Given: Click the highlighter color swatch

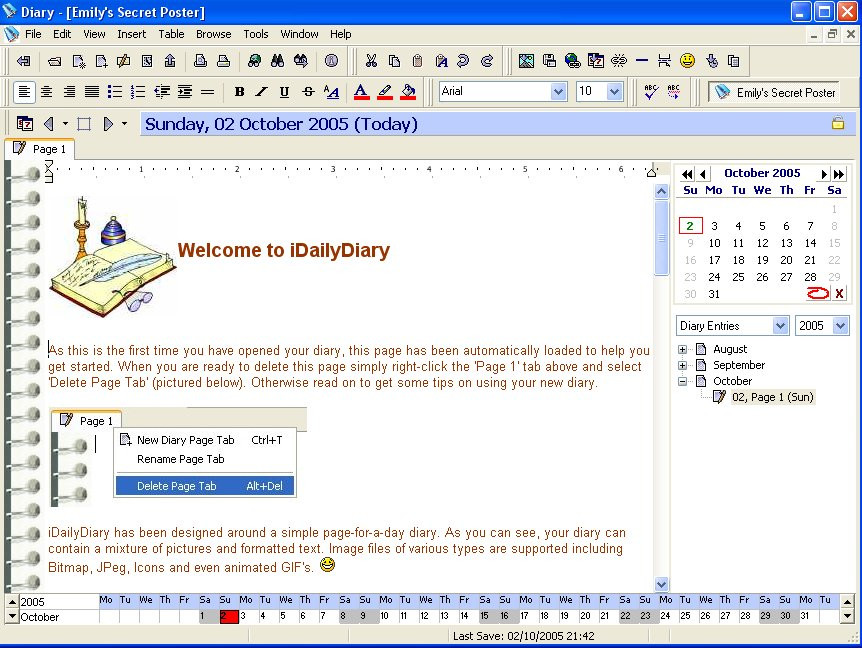Looking at the screenshot, I should pos(385,92).
